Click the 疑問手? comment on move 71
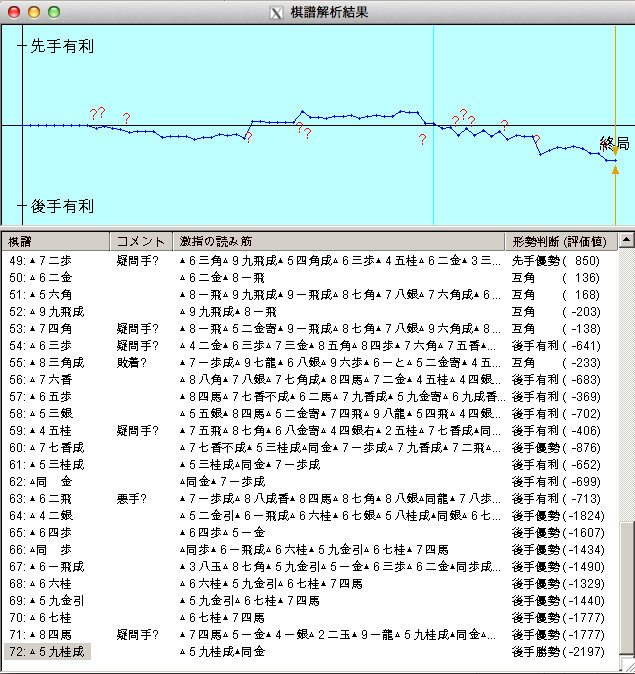 coord(138,634)
